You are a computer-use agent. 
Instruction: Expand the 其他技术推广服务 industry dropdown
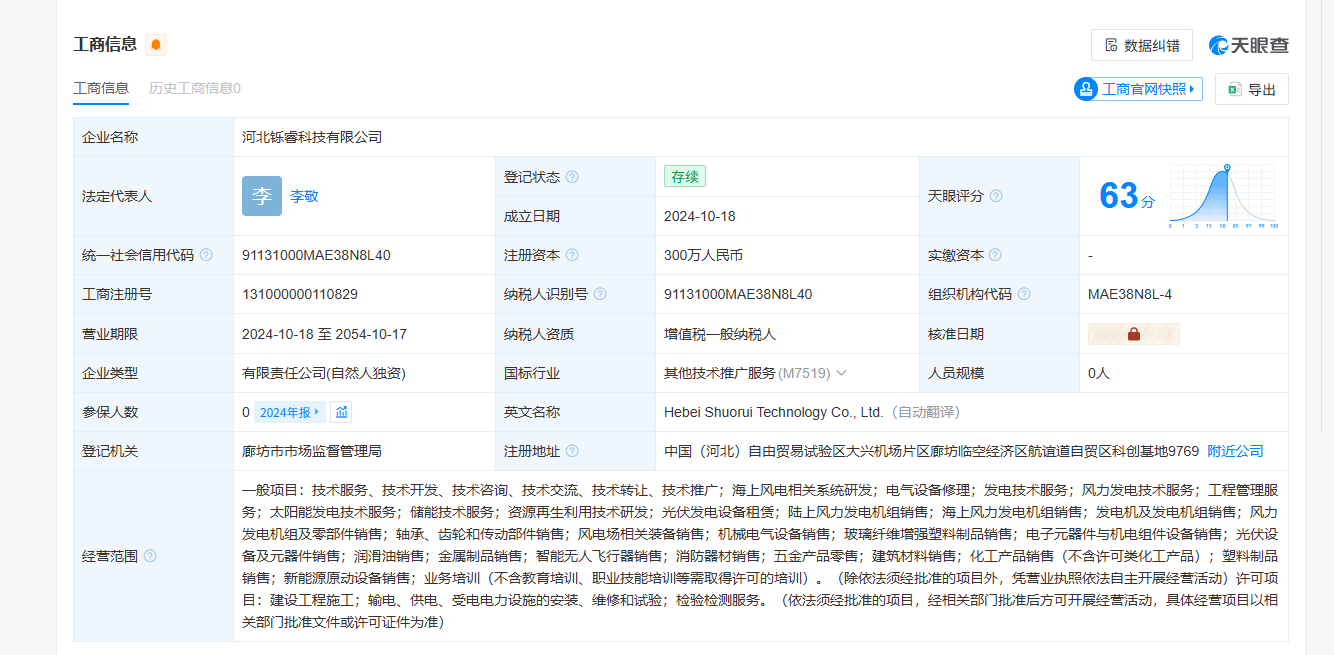point(841,373)
